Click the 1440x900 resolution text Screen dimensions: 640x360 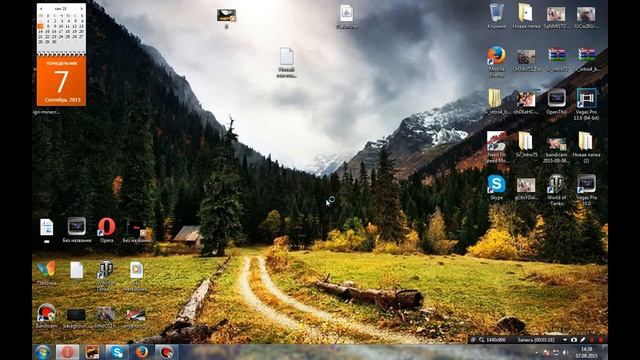[x=496, y=340]
